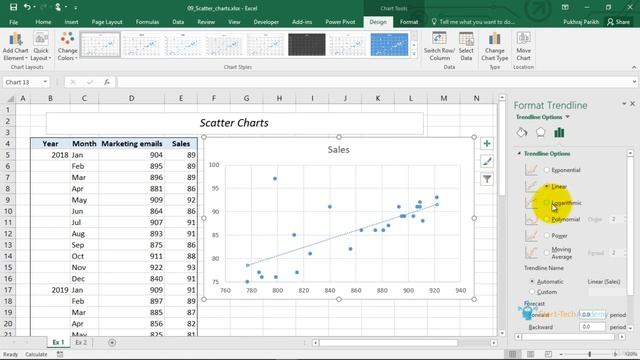Click the Sales chart title
The image size is (640, 360).
click(338, 149)
